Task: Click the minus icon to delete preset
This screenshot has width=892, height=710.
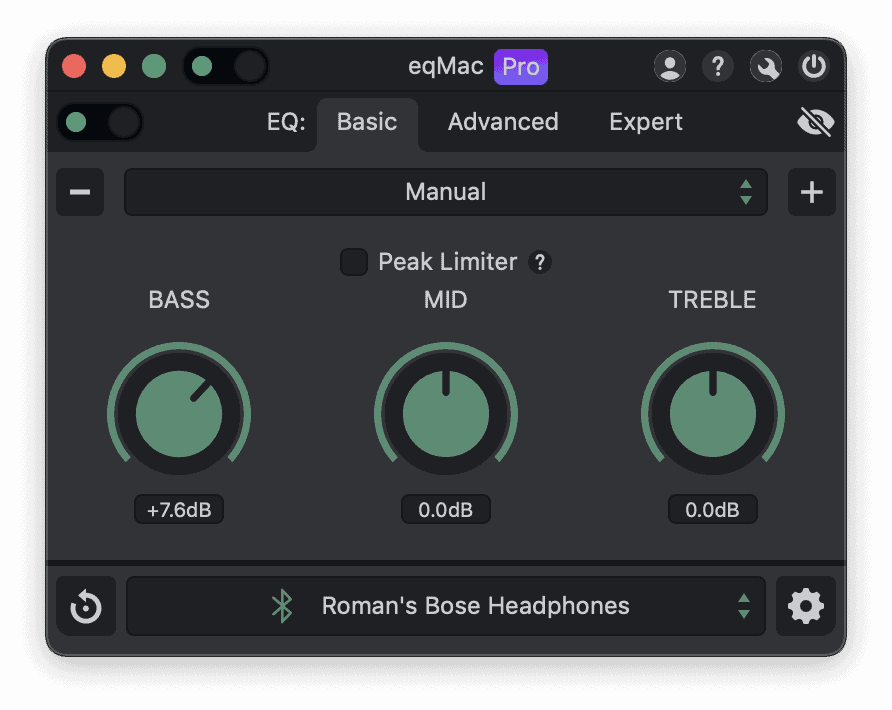Action: (80, 192)
